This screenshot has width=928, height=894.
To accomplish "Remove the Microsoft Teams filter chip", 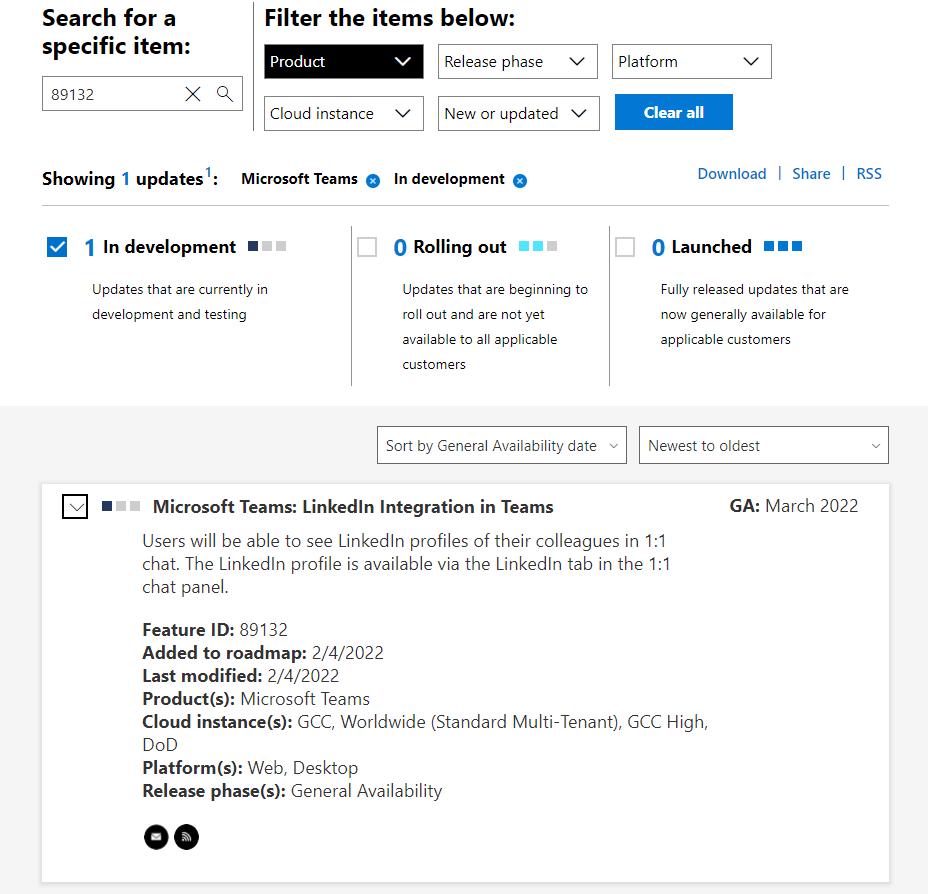I will pyautogui.click(x=373, y=181).
